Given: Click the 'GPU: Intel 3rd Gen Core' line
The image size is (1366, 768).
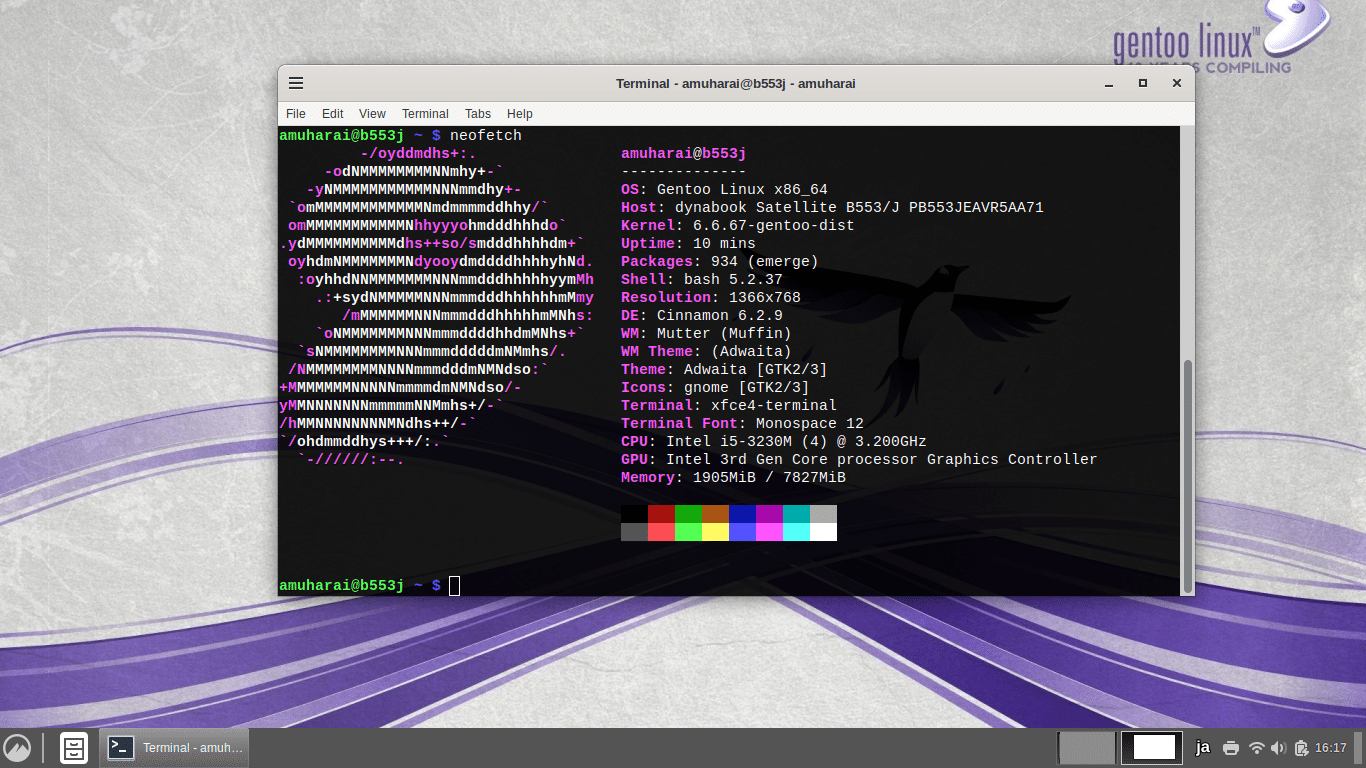Looking at the screenshot, I should tap(859, 459).
